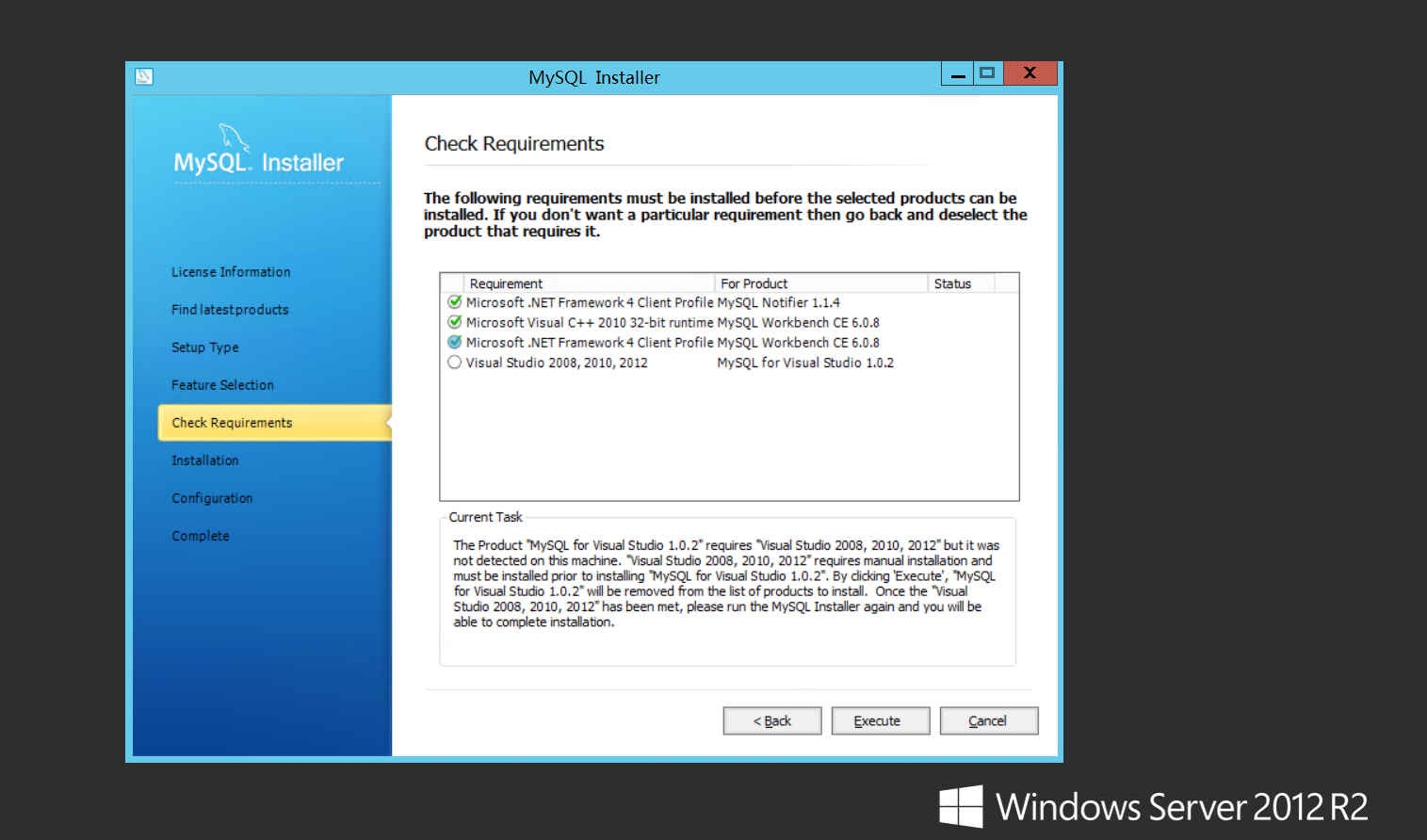Close the MySQL Installer window

(x=1030, y=73)
